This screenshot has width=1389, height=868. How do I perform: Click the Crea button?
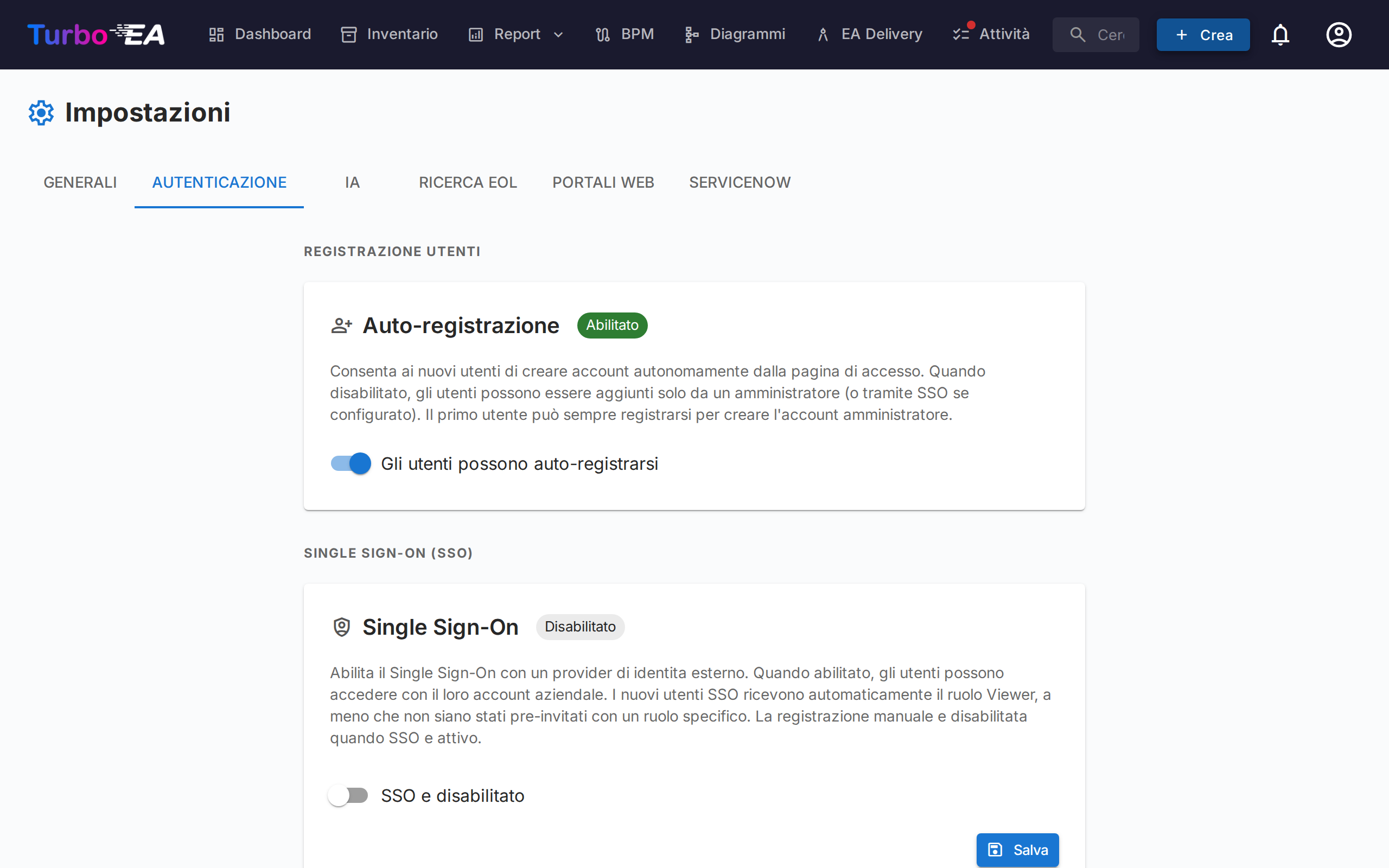pos(1202,34)
